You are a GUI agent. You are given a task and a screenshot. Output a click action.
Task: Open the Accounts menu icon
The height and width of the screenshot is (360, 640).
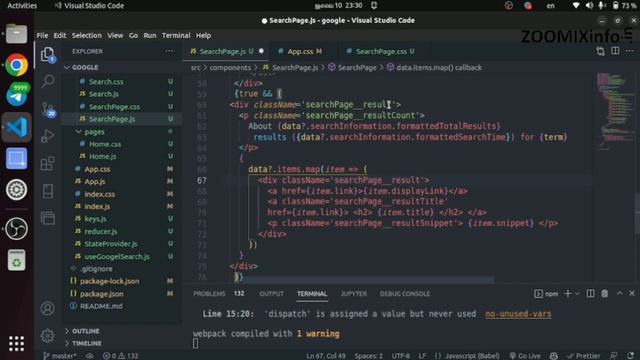pyautogui.click(x=47, y=309)
